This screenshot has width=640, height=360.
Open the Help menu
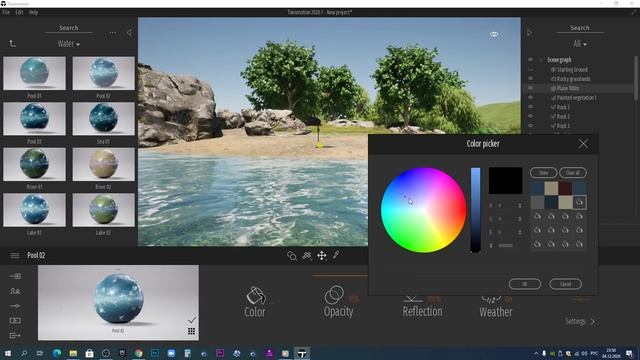pos(33,12)
